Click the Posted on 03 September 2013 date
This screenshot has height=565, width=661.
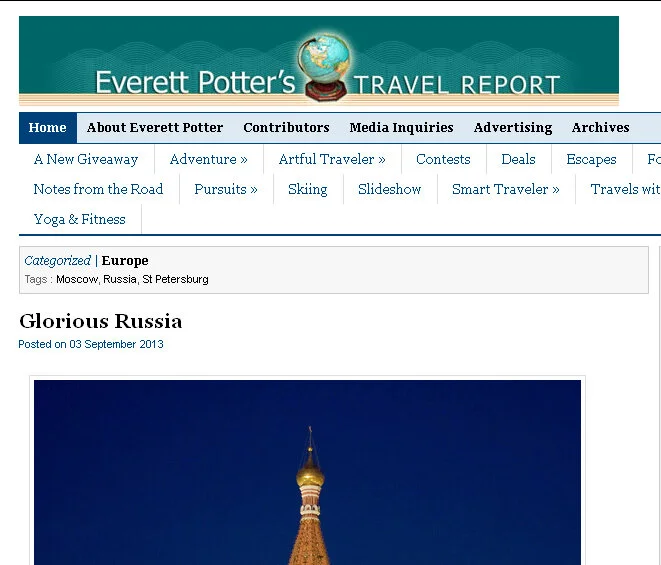(x=91, y=344)
